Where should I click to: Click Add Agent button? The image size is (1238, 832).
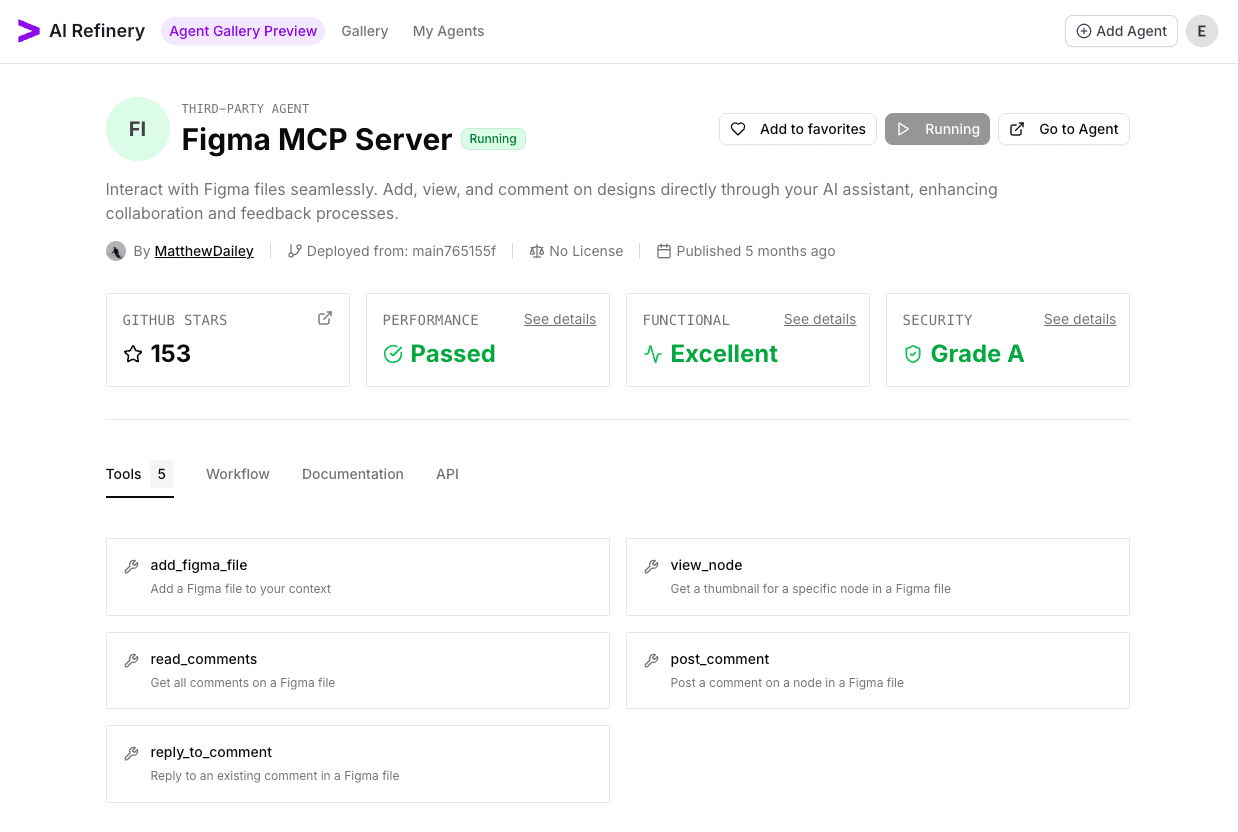(x=1121, y=31)
